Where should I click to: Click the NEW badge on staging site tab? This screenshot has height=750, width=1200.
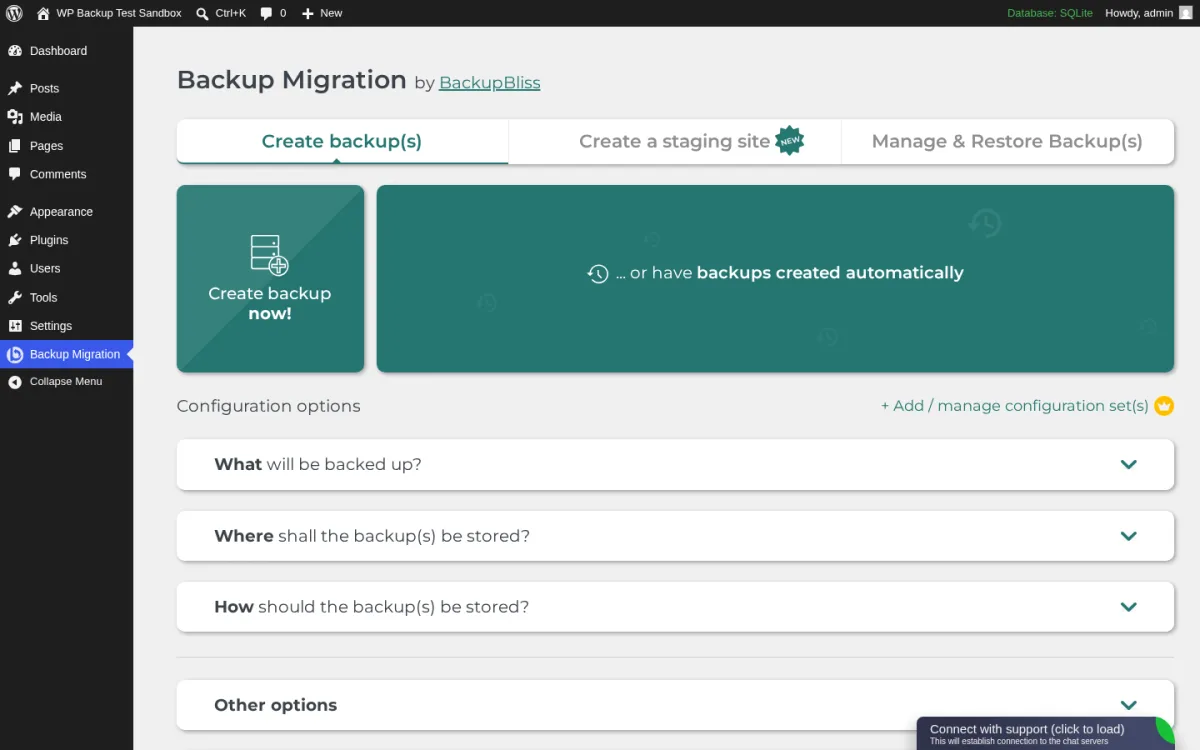coord(790,141)
